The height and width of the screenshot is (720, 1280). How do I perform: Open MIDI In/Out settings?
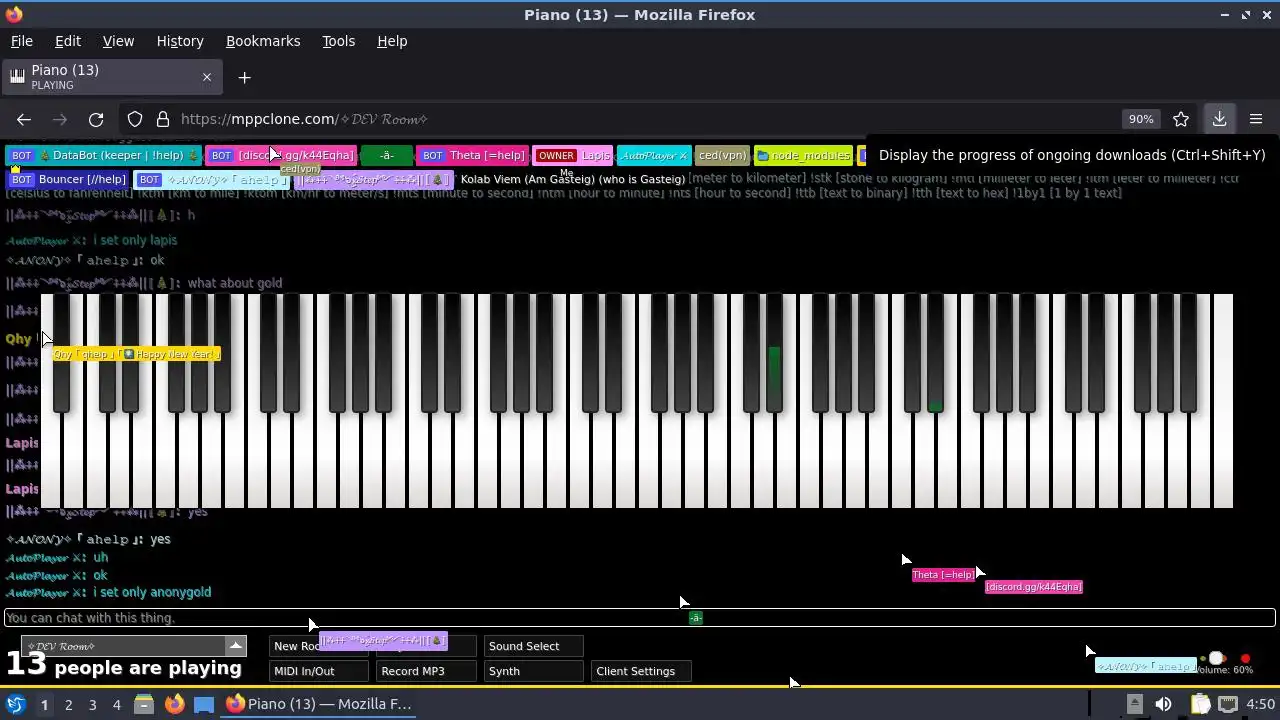tap(319, 671)
